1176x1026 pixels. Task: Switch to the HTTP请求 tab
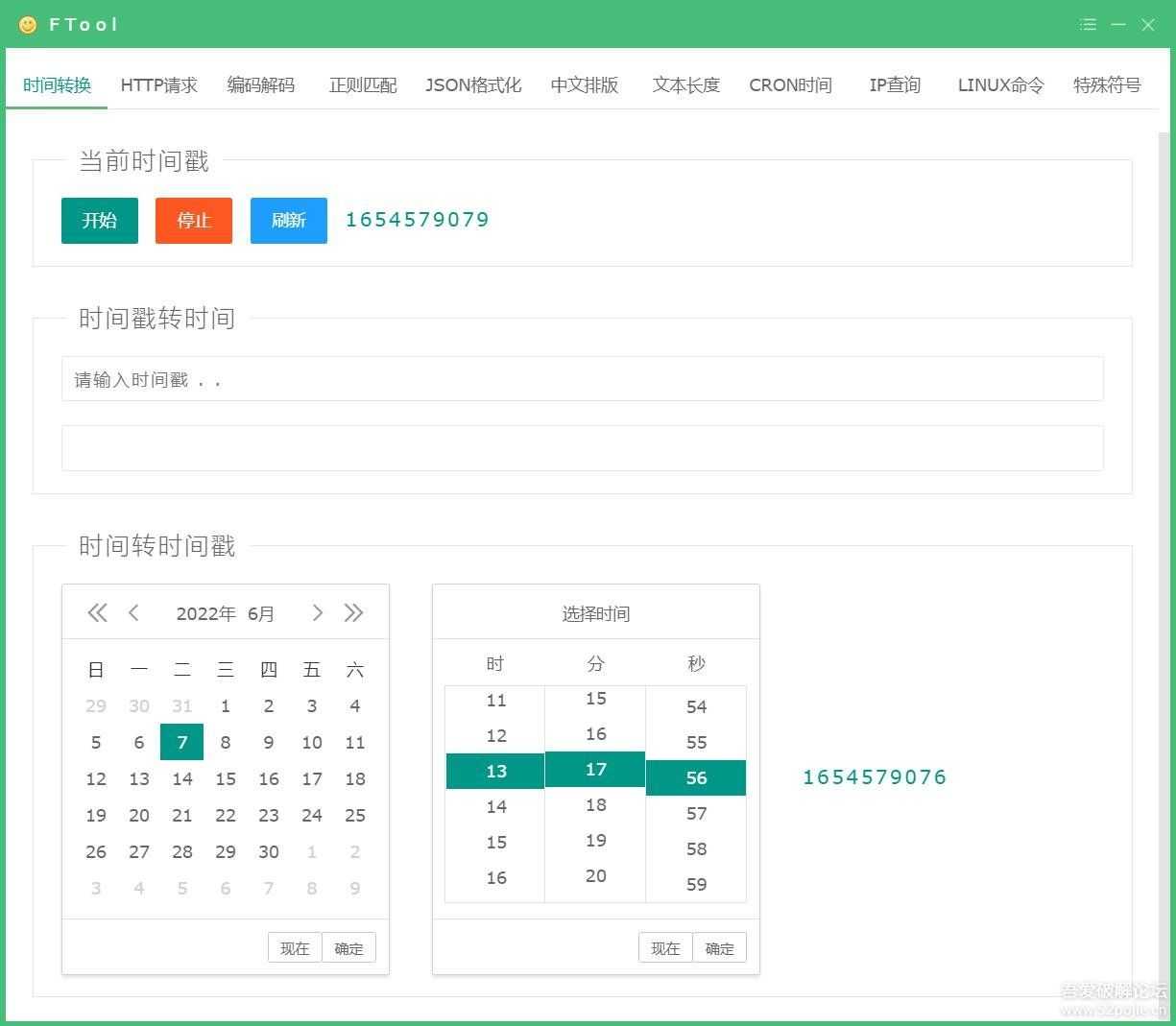tap(158, 85)
